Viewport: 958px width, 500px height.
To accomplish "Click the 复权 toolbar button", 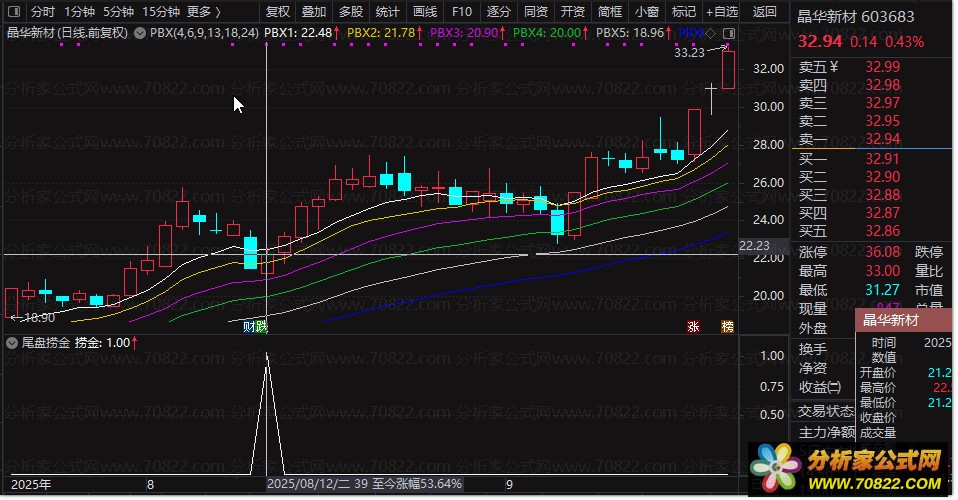I will [x=278, y=12].
